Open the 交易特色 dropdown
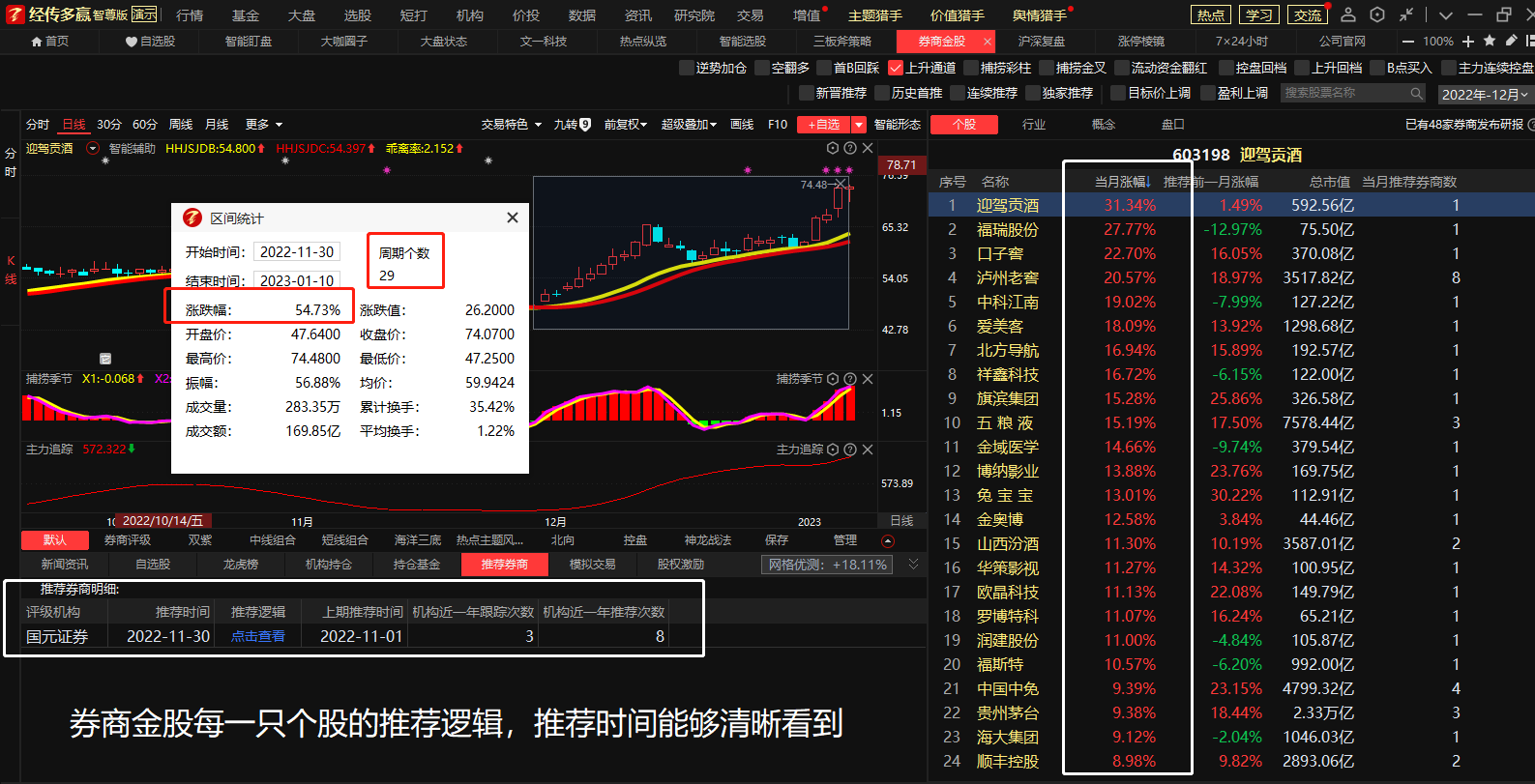Screen dimensions: 1535x784 tap(510, 125)
